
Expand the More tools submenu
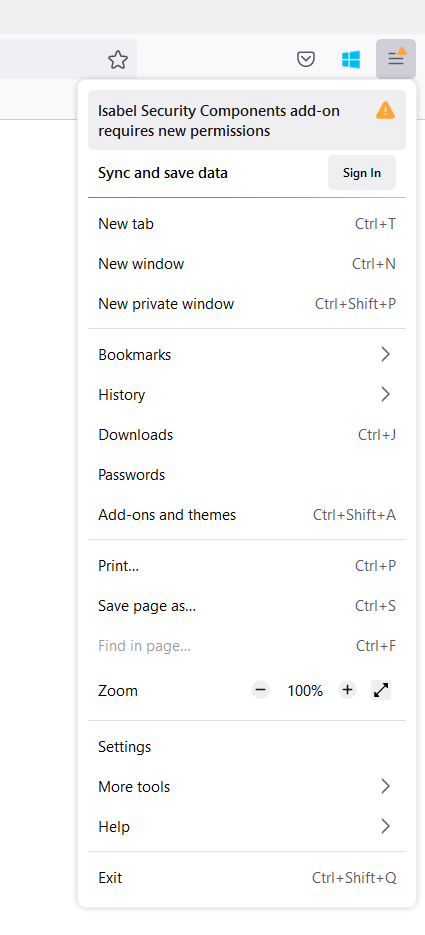click(247, 787)
